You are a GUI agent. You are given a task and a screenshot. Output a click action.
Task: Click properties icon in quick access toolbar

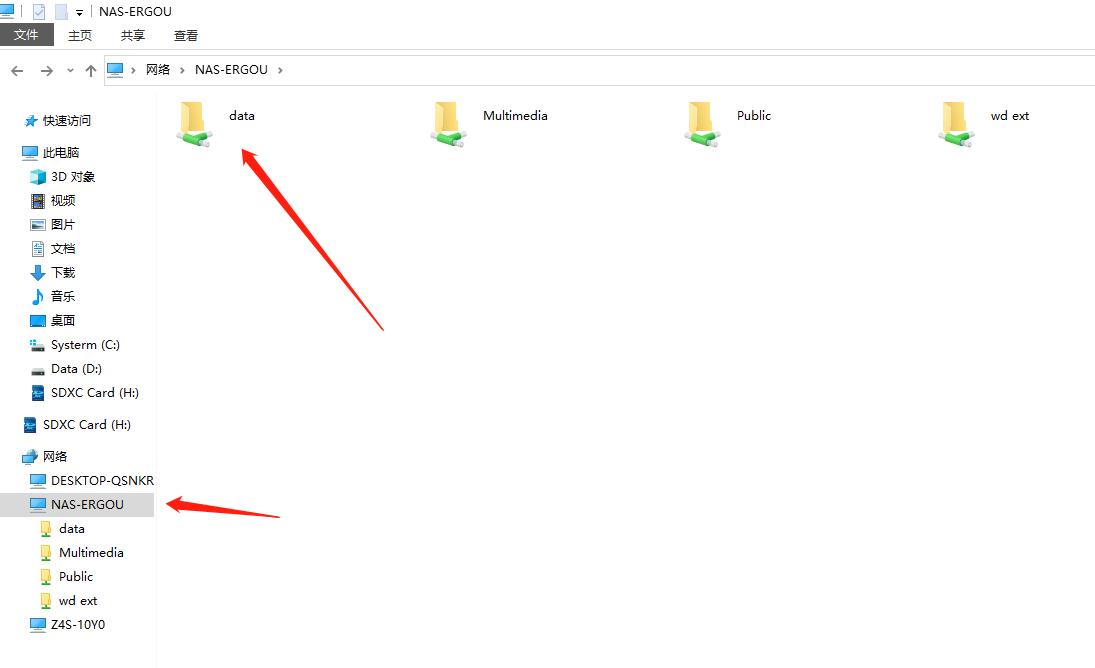39,12
